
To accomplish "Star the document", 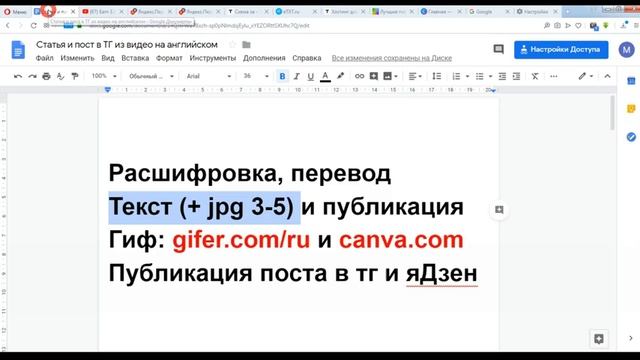I will 232,44.
